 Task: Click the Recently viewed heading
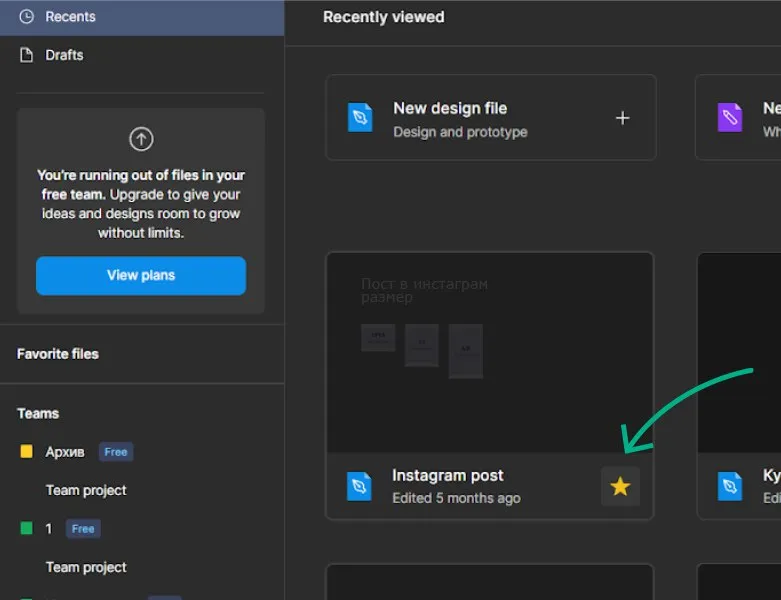[384, 17]
